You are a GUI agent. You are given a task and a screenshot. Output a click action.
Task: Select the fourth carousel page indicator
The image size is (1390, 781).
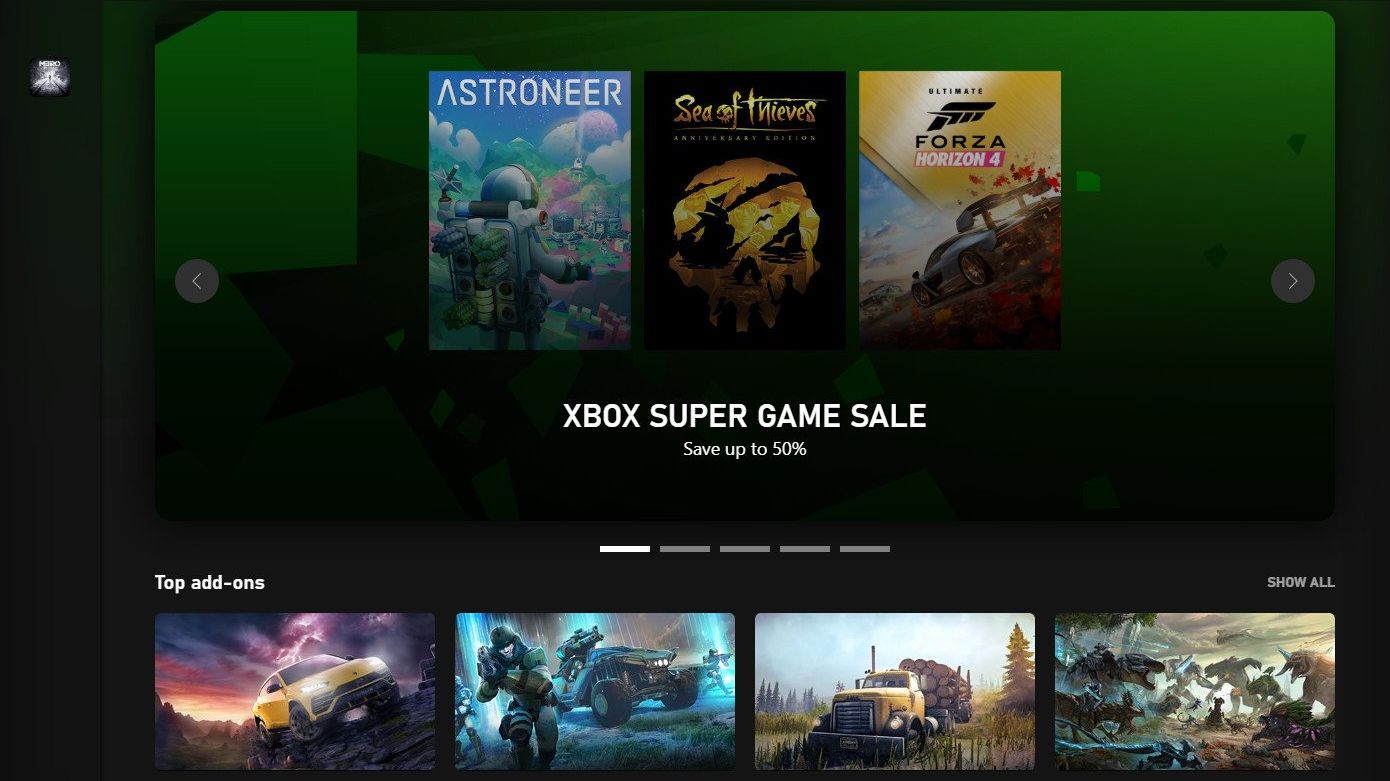(805, 549)
